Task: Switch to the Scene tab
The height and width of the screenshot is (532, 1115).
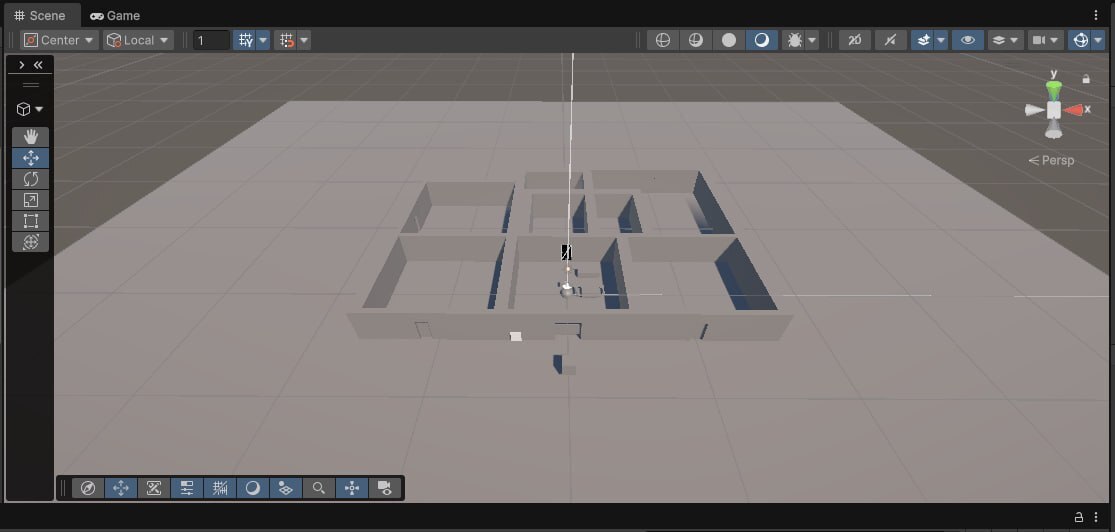Action: [x=40, y=16]
